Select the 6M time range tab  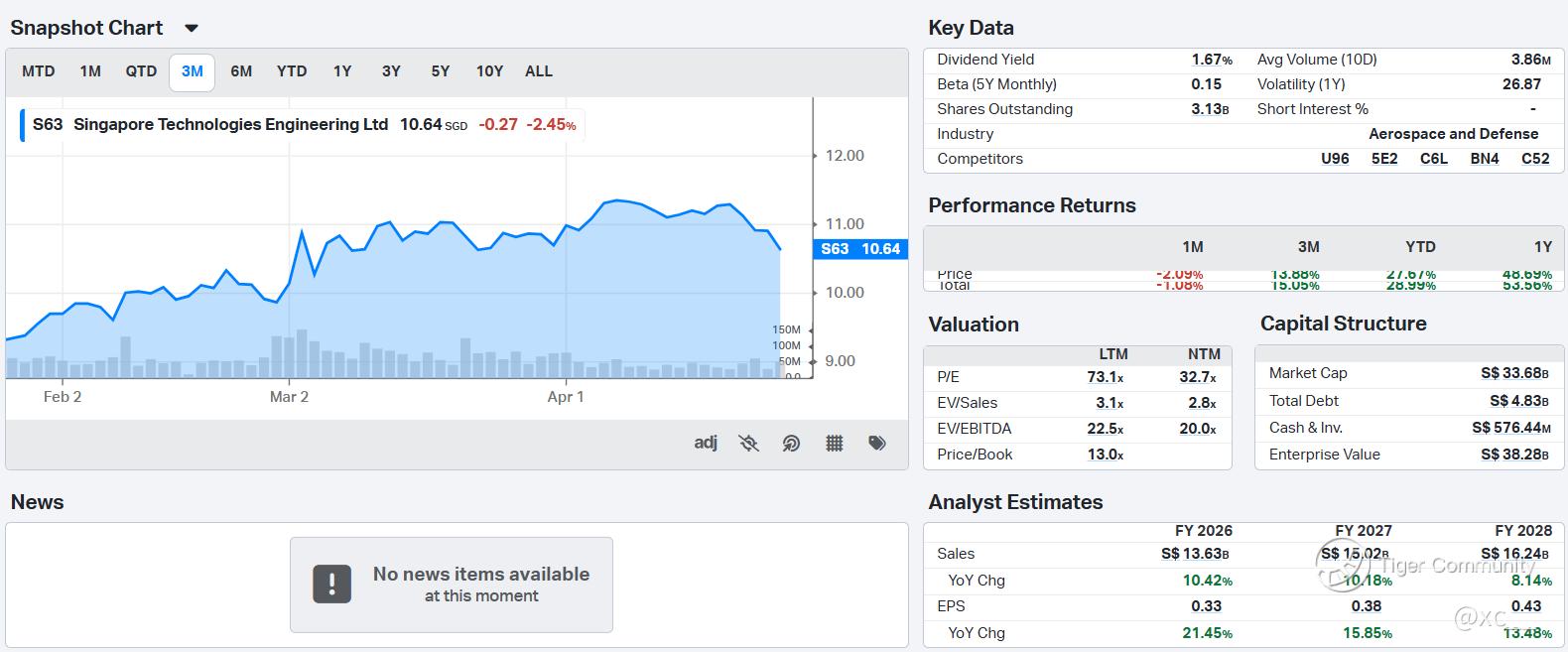[241, 71]
